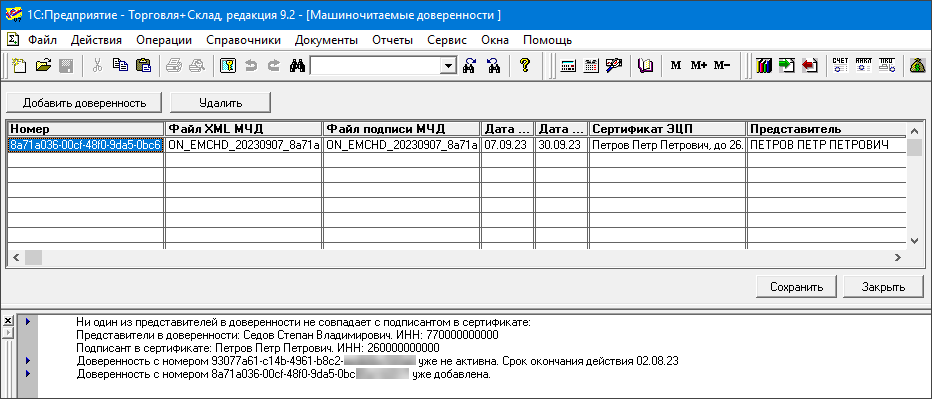Viewport: 932px width, 399px height.
Task: Open the search combo box dropdown arrow
Action: [x=449, y=66]
